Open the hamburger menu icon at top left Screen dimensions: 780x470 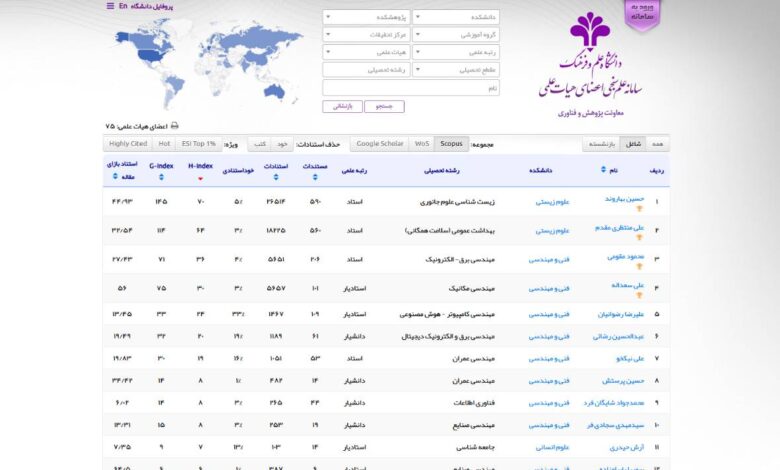click(x=110, y=6)
